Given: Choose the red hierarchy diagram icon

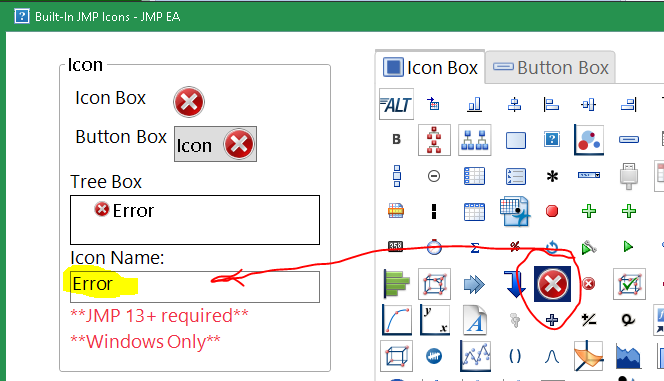Looking at the screenshot, I should (434, 140).
